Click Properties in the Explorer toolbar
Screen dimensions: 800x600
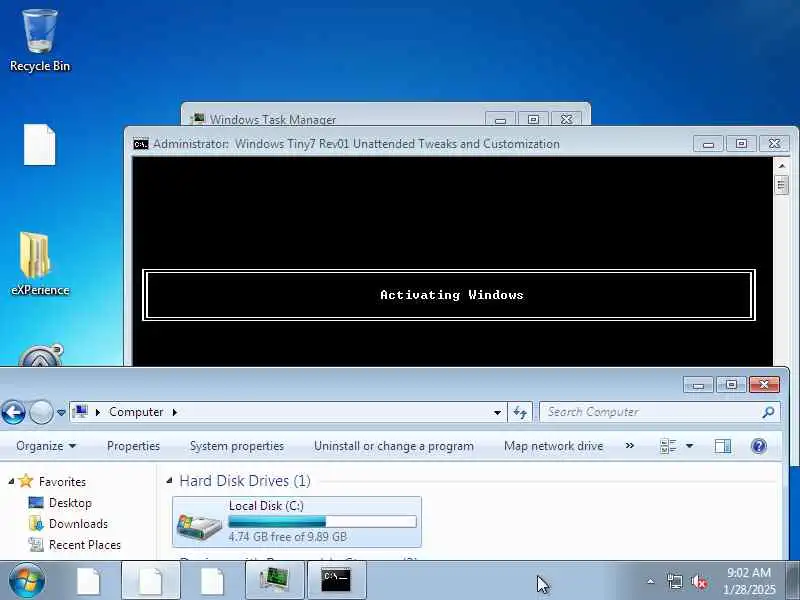coord(133,446)
